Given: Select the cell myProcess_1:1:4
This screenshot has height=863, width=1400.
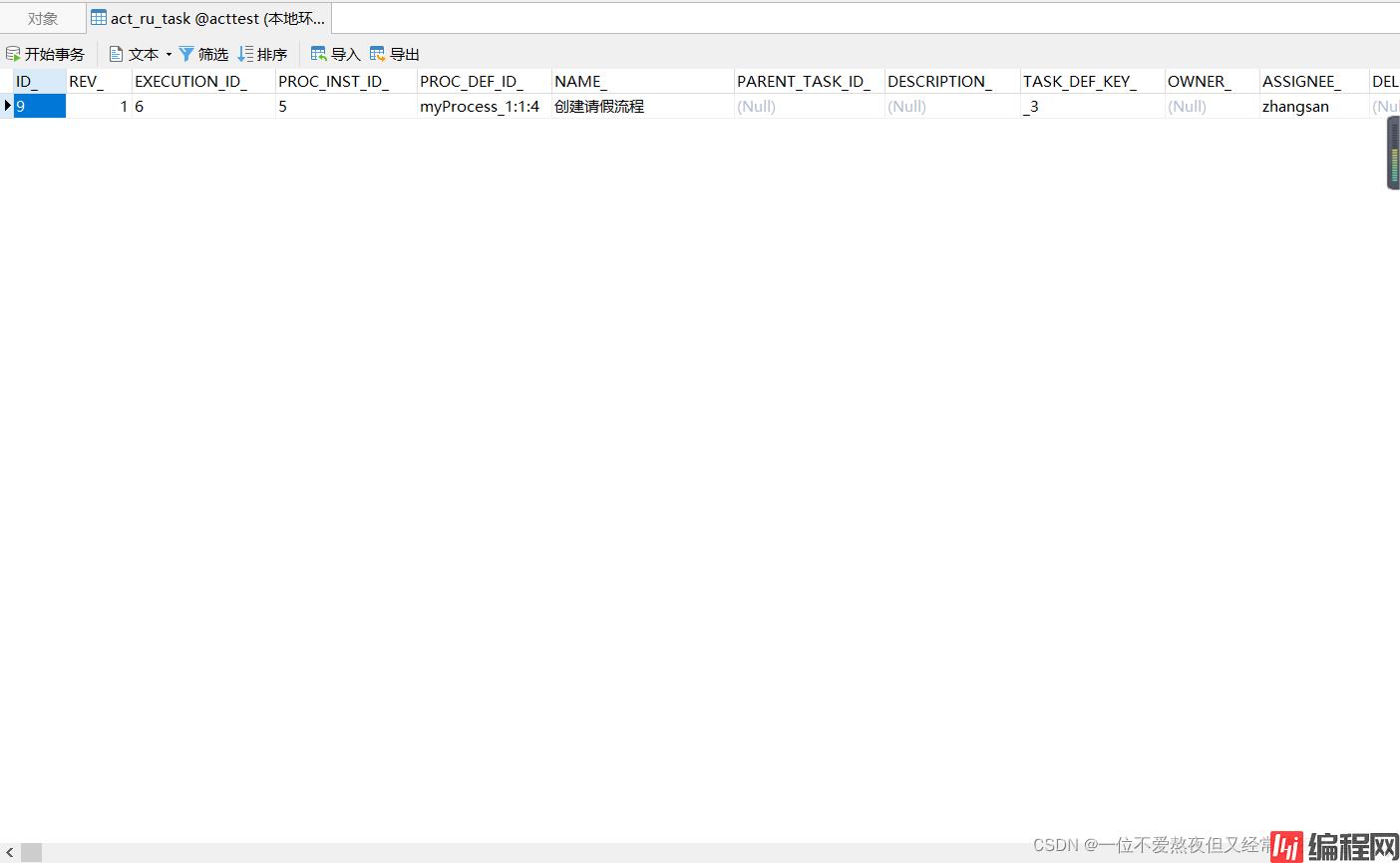Looking at the screenshot, I should click(x=485, y=106).
